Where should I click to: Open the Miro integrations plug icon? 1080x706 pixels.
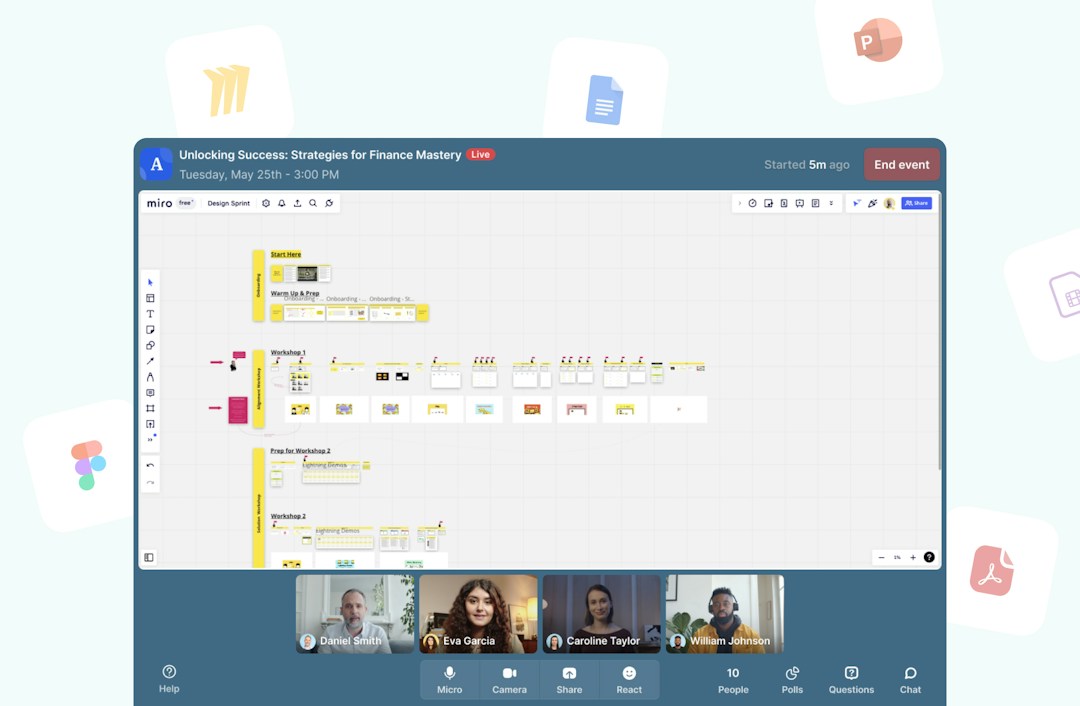[329, 203]
